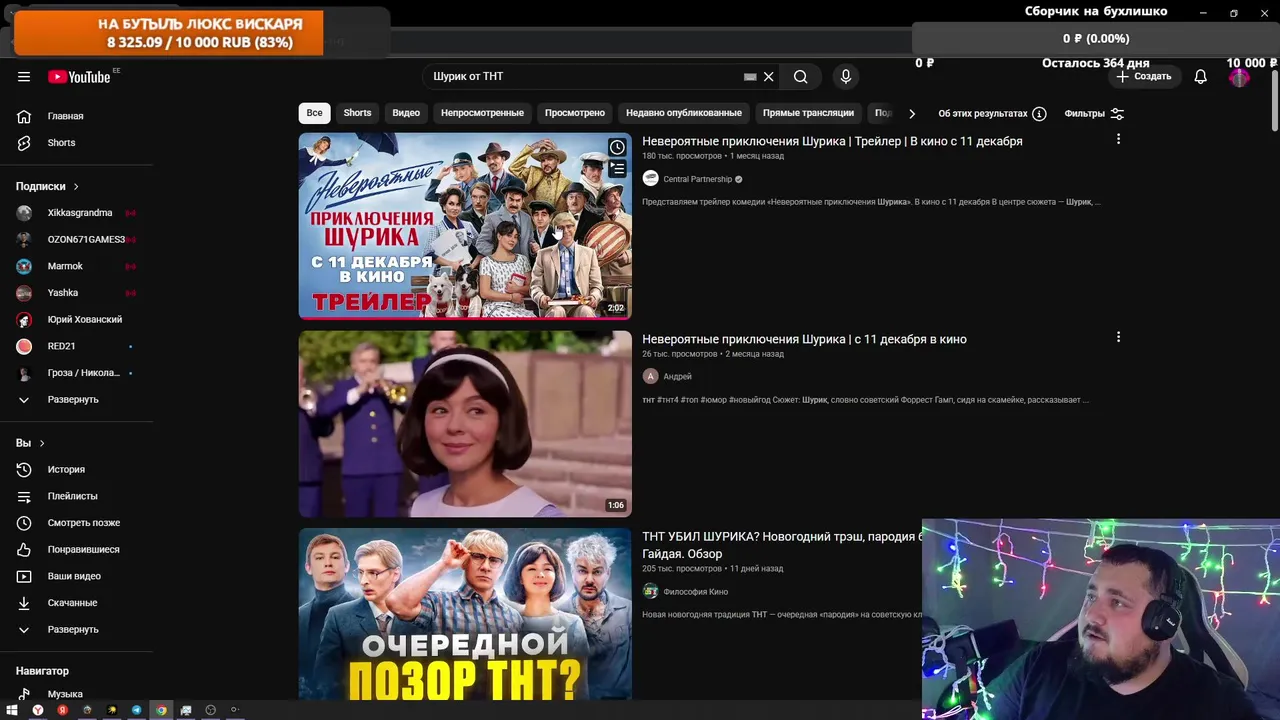
Task: Open title с 11 декабря в кино
Action: click(804, 339)
